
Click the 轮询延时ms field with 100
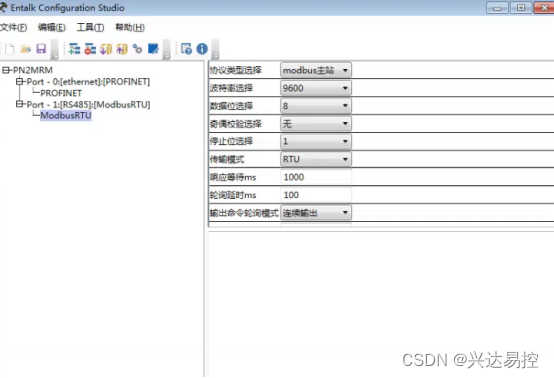tap(316, 195)
